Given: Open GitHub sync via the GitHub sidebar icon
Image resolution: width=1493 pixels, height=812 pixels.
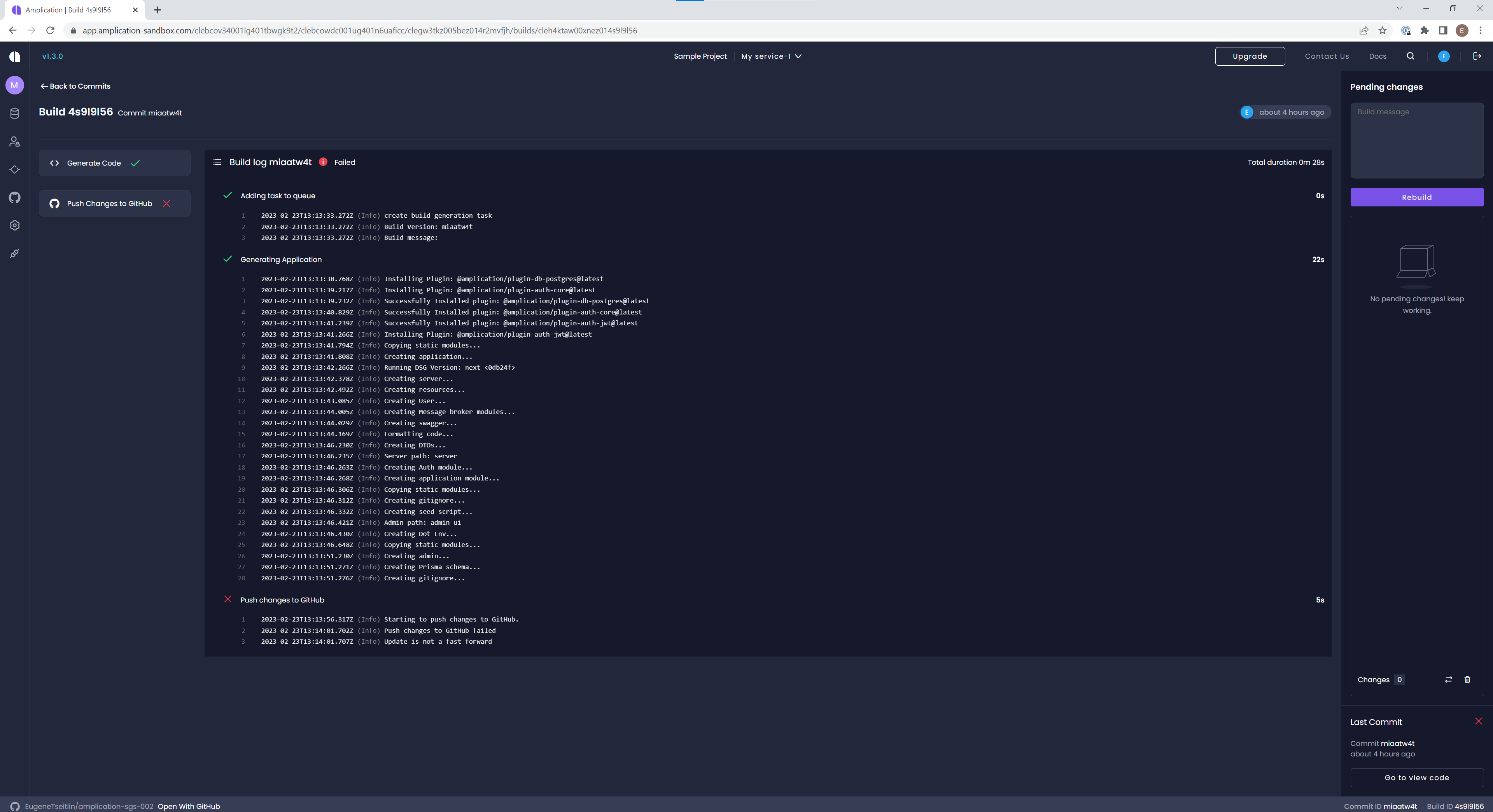Looking at the screenshot, I should 14,197.
